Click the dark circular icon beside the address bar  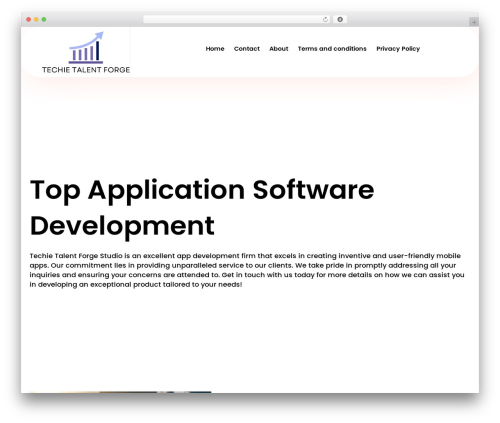340,20
